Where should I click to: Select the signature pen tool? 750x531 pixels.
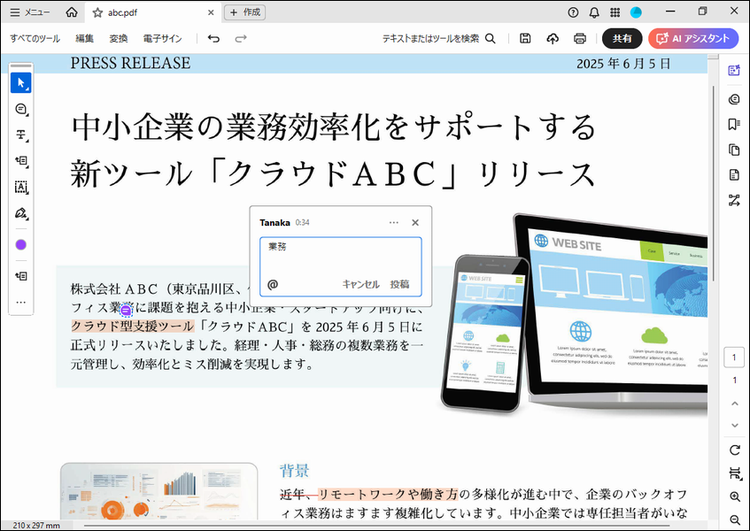click(21, 213)
